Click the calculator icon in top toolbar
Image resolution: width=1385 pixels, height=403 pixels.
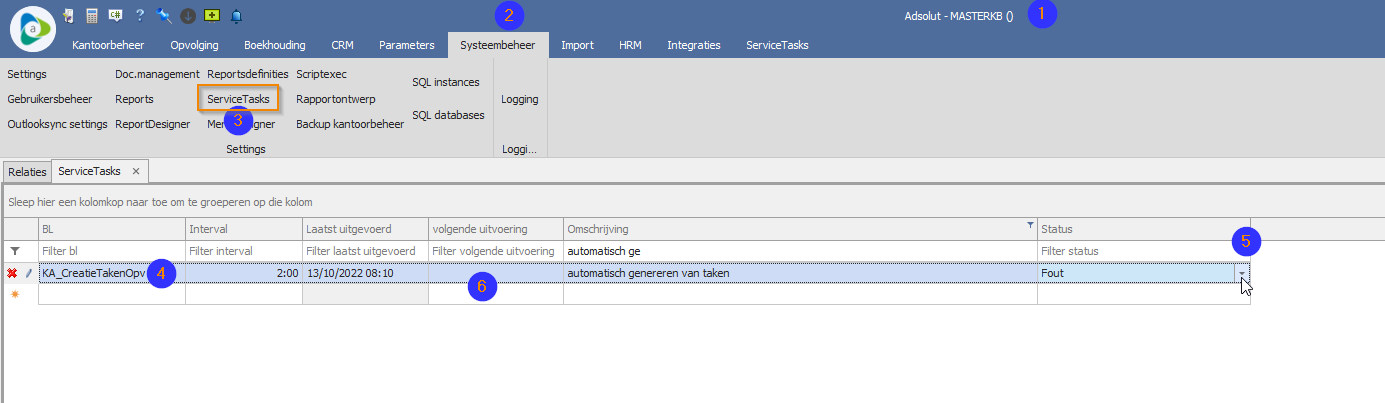click(92, 16)
